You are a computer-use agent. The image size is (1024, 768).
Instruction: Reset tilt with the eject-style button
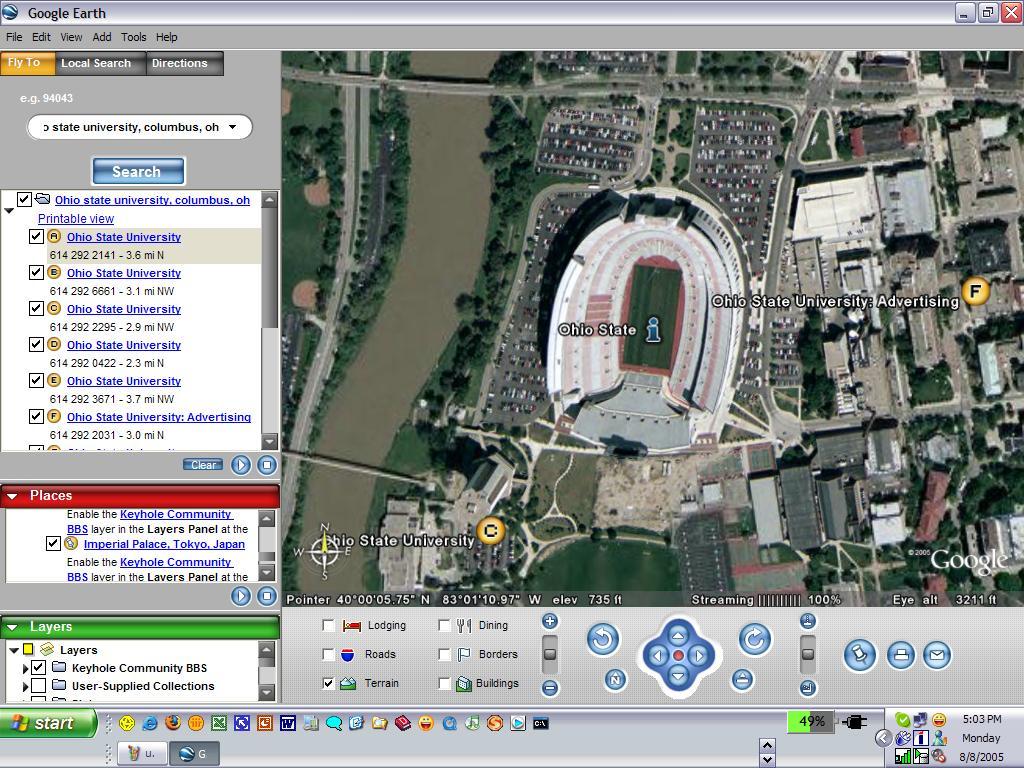click(x=741, y=680)
